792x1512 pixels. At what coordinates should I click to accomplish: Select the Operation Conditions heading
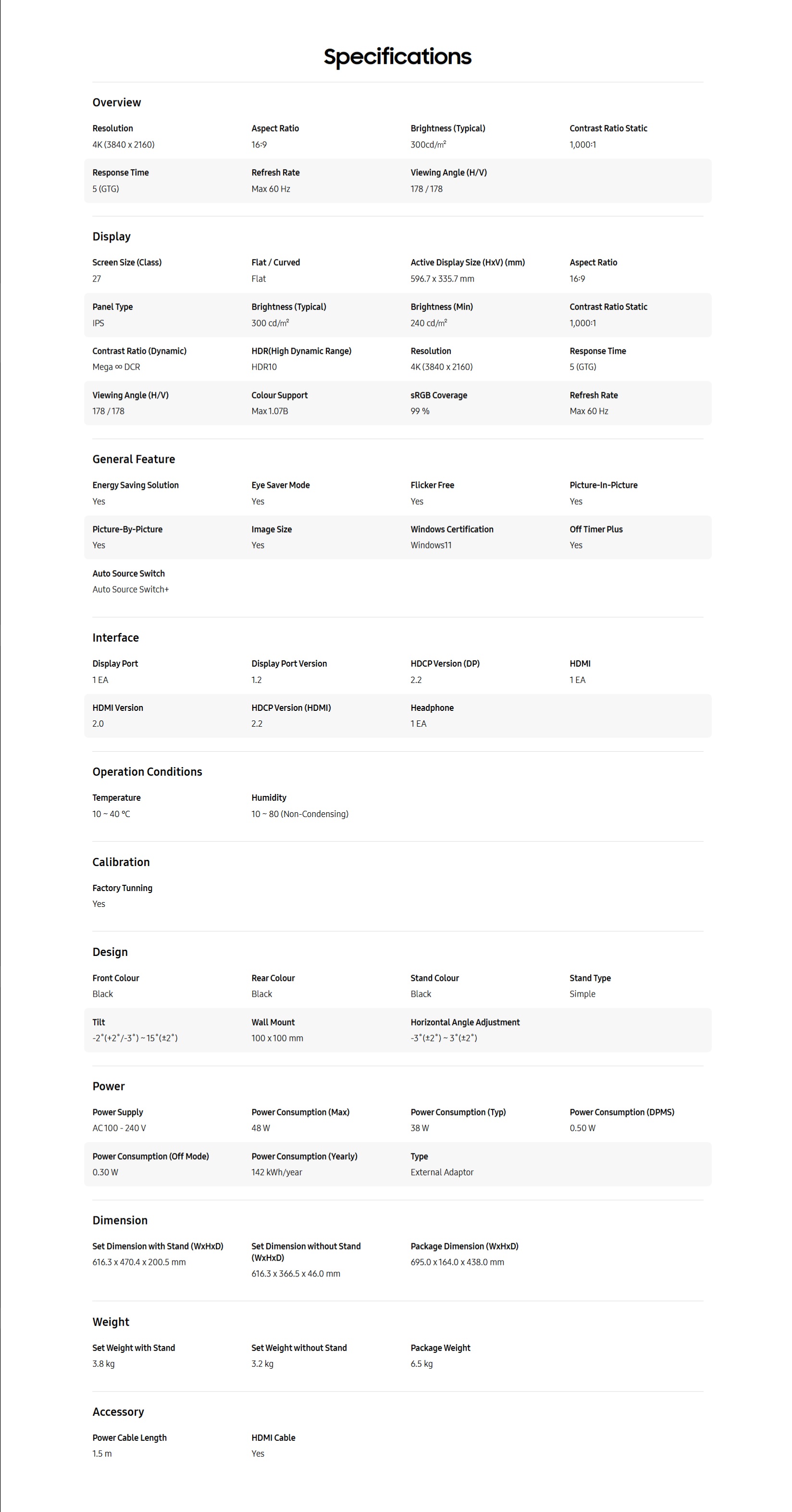coord(147,772)
